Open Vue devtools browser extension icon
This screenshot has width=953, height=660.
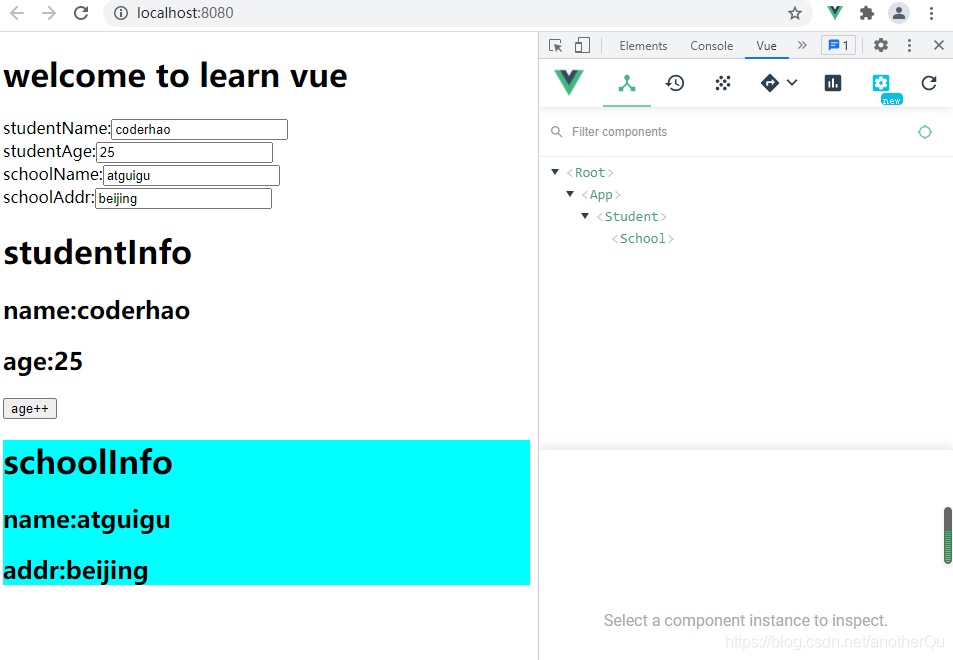point(835,13)
